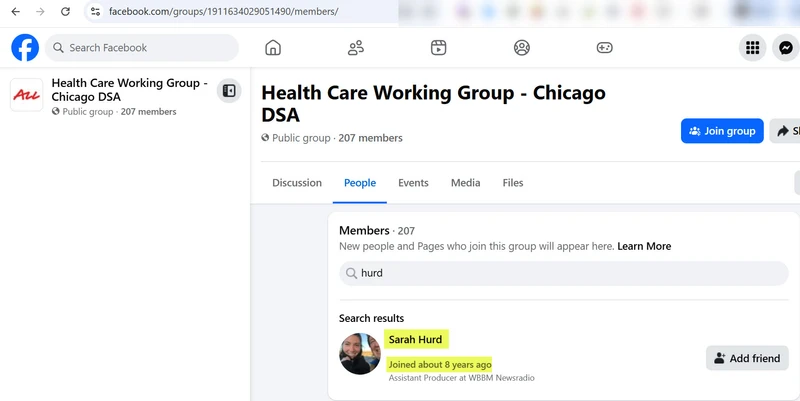Viewport: 800px width, 401px height.
Task: Open the Reels video icon
Action: click(438, 48)
